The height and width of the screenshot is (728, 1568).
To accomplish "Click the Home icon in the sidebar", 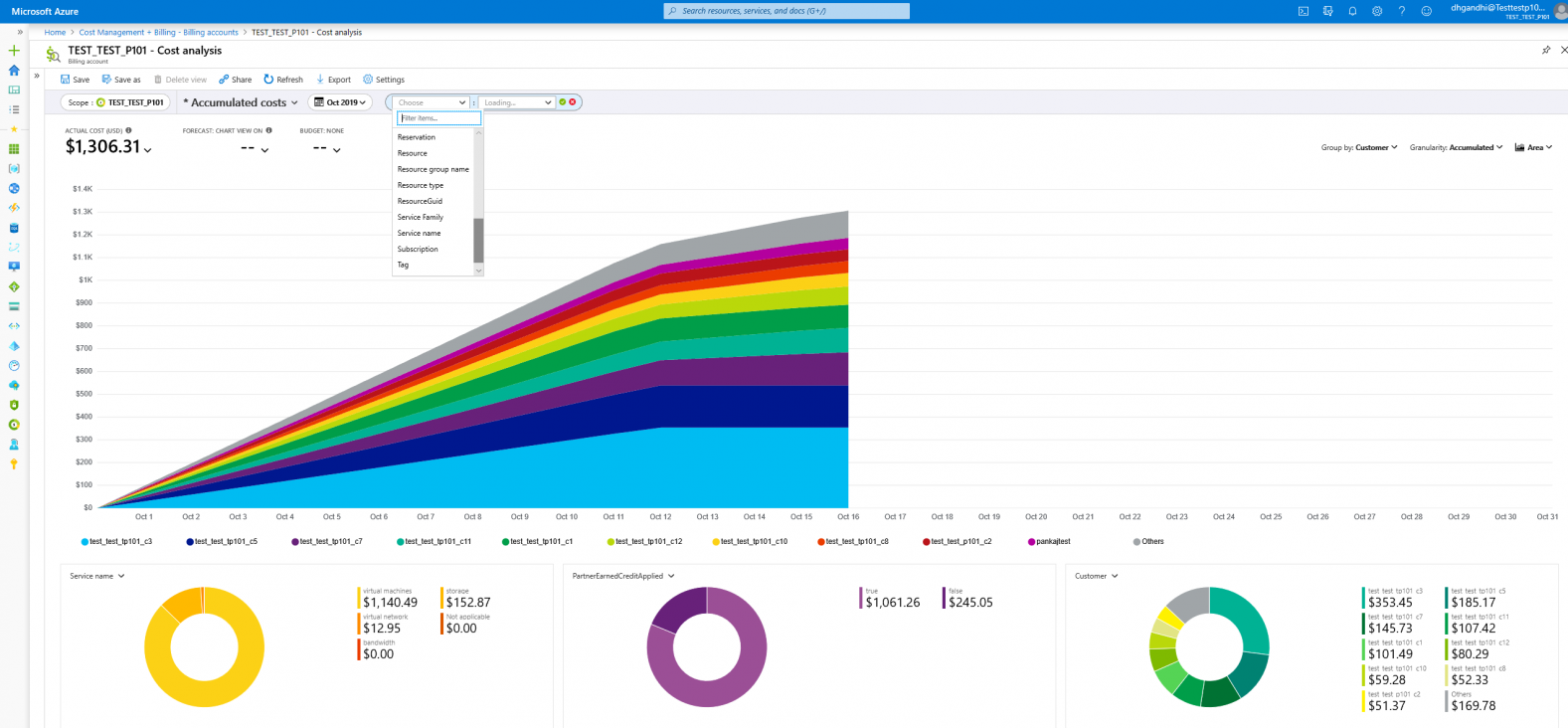I will [14, 70].
